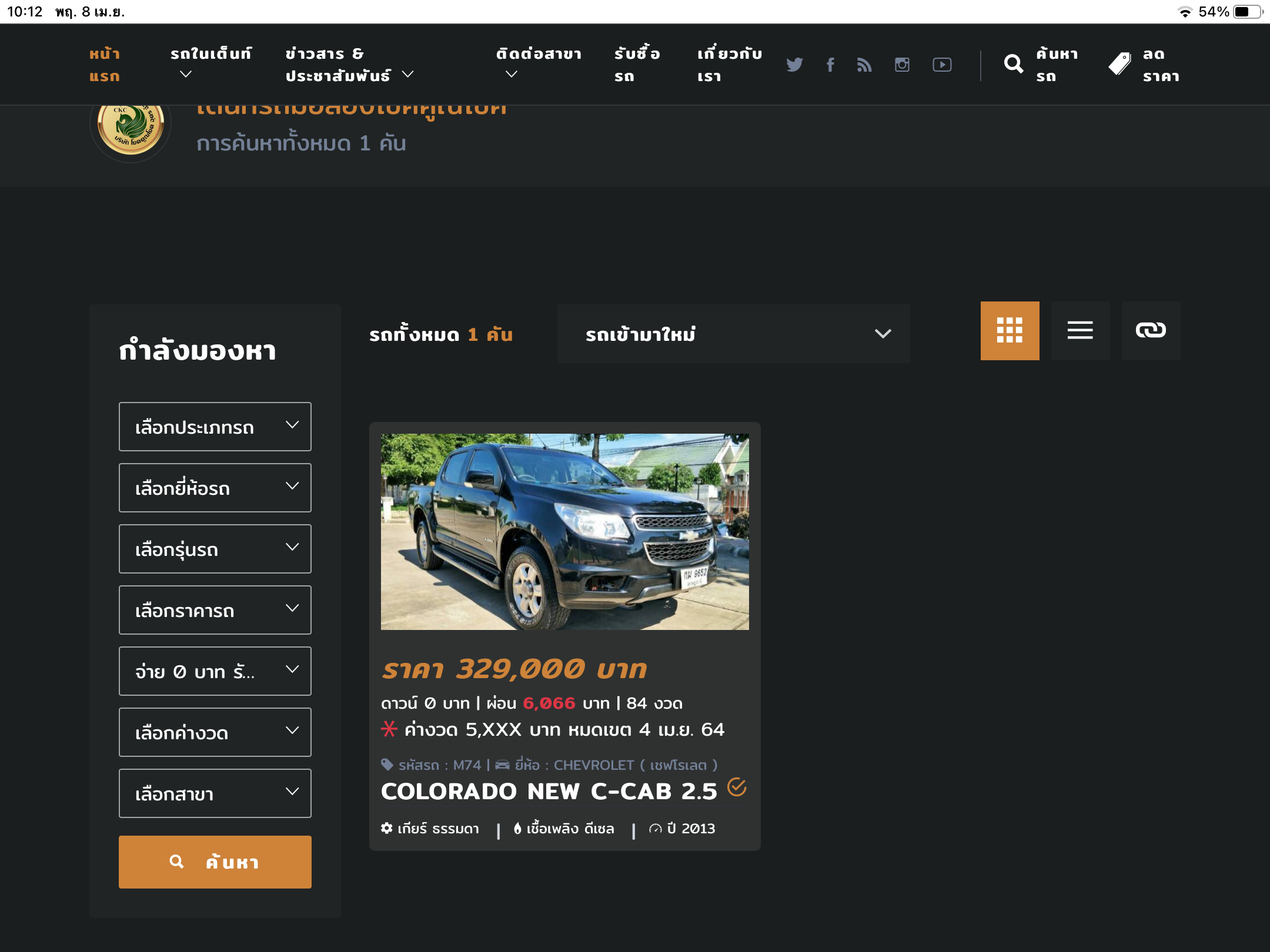Image resolution: width=1270 pixels, height=952 pixels.
Task: Open the Facebook social icon
Action: coord(830,65)
